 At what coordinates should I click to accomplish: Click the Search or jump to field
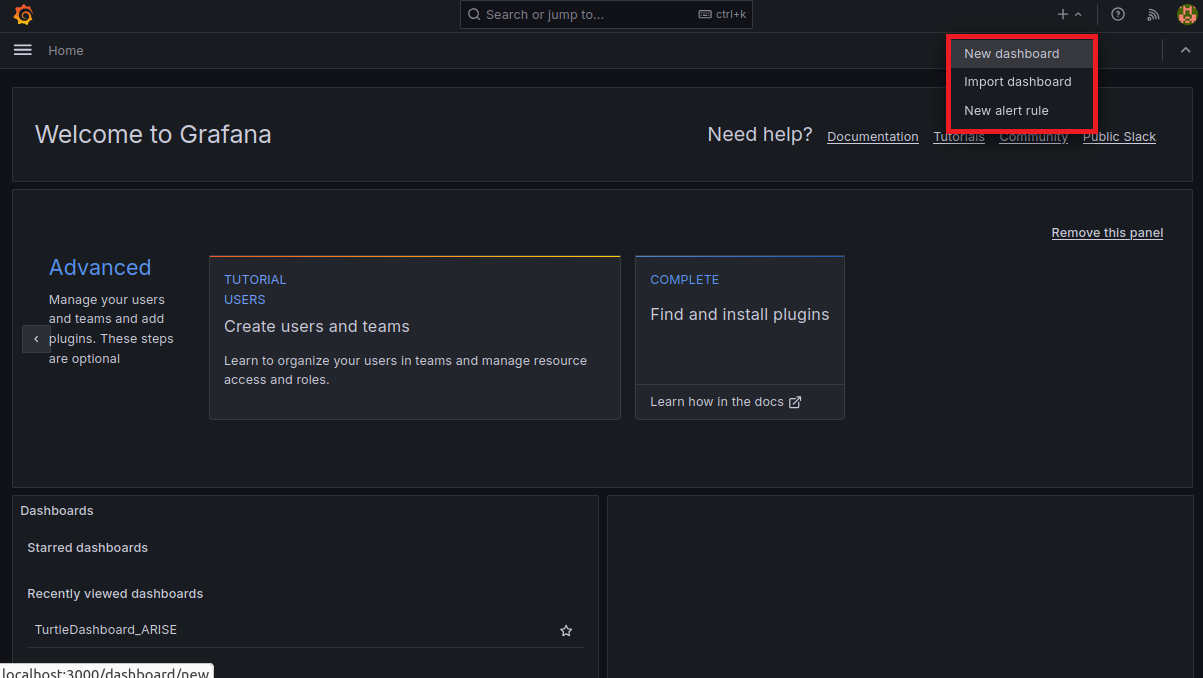(606, 14)
